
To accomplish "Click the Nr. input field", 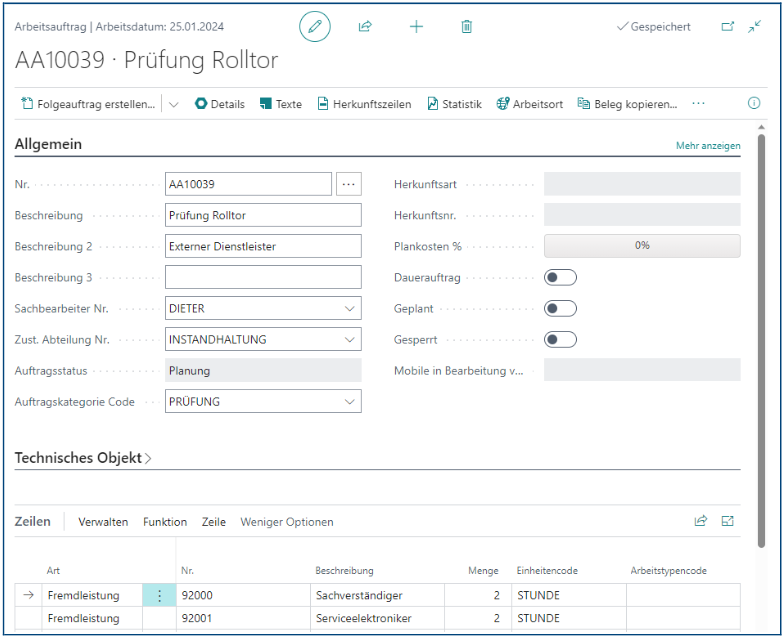I will pyautogui.click(x=248, y=184).
